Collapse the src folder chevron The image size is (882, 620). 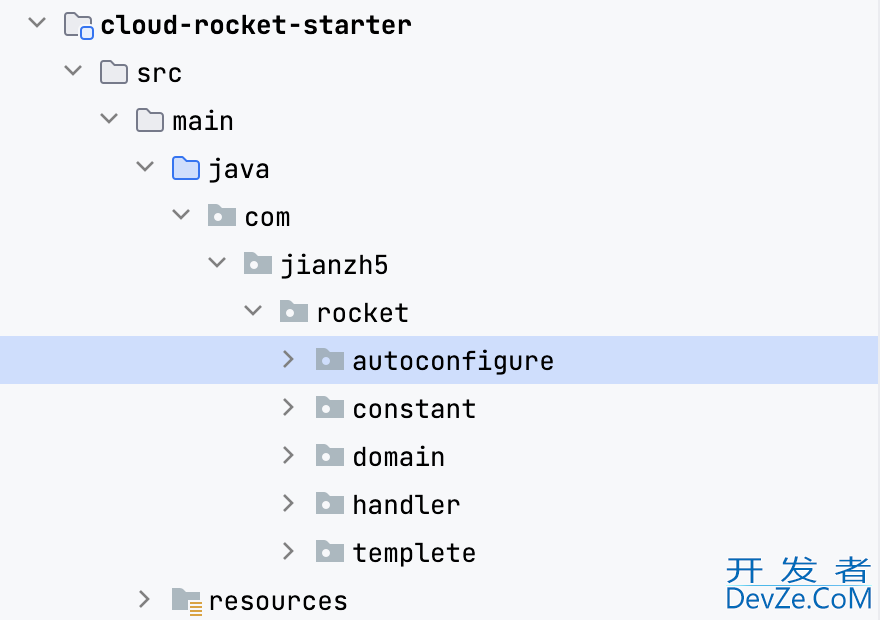coord(73,71)
